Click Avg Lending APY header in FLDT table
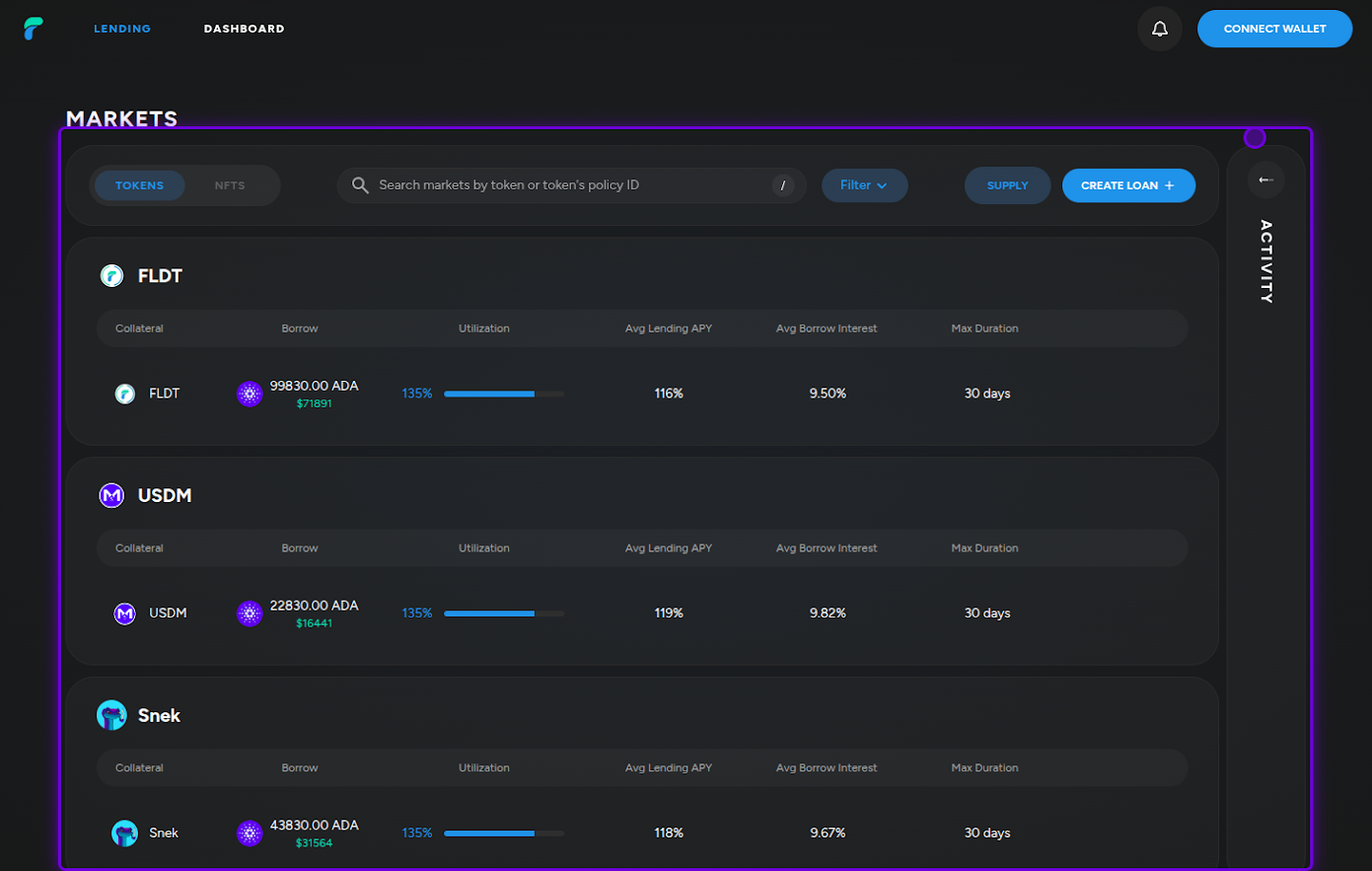This screenshot has height=871, width=1372. [669, 328]
